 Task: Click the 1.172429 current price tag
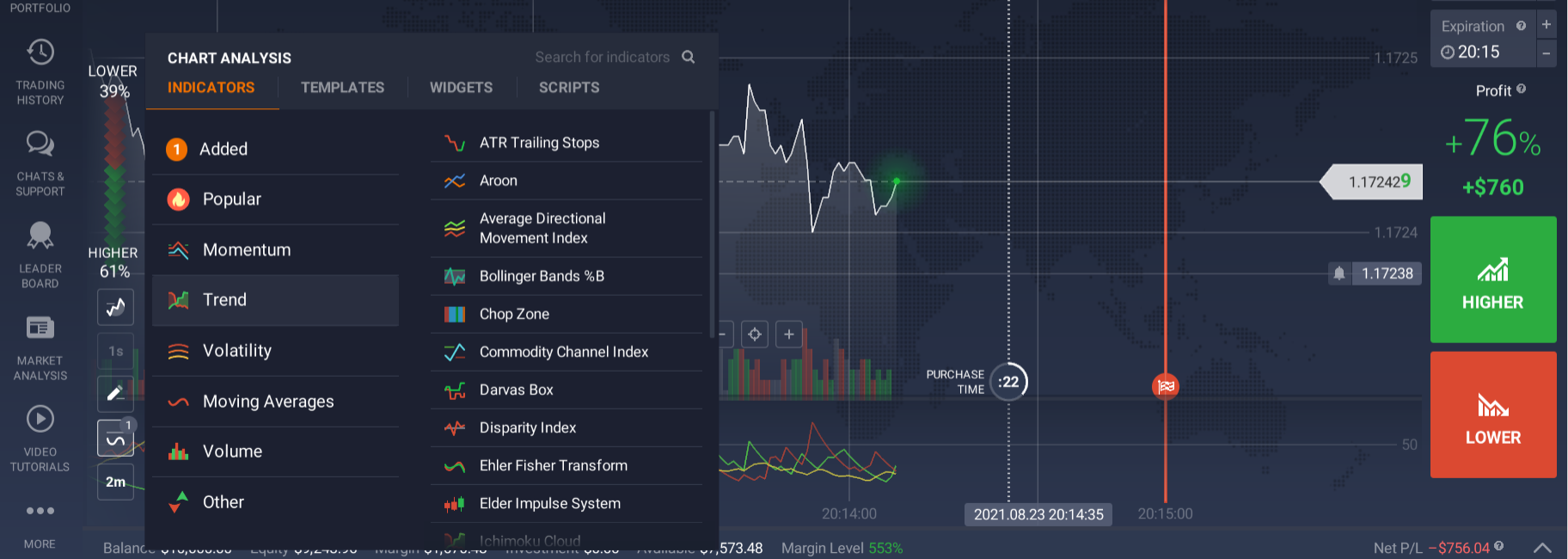coord(1372,181)
